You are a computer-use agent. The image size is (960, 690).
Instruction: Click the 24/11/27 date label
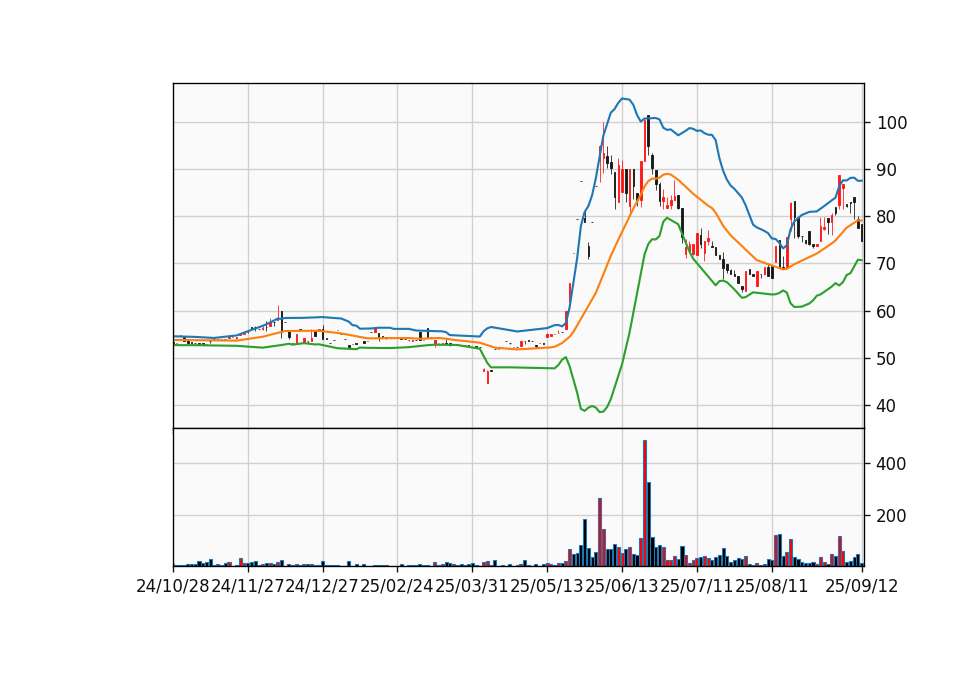point(248,587)
